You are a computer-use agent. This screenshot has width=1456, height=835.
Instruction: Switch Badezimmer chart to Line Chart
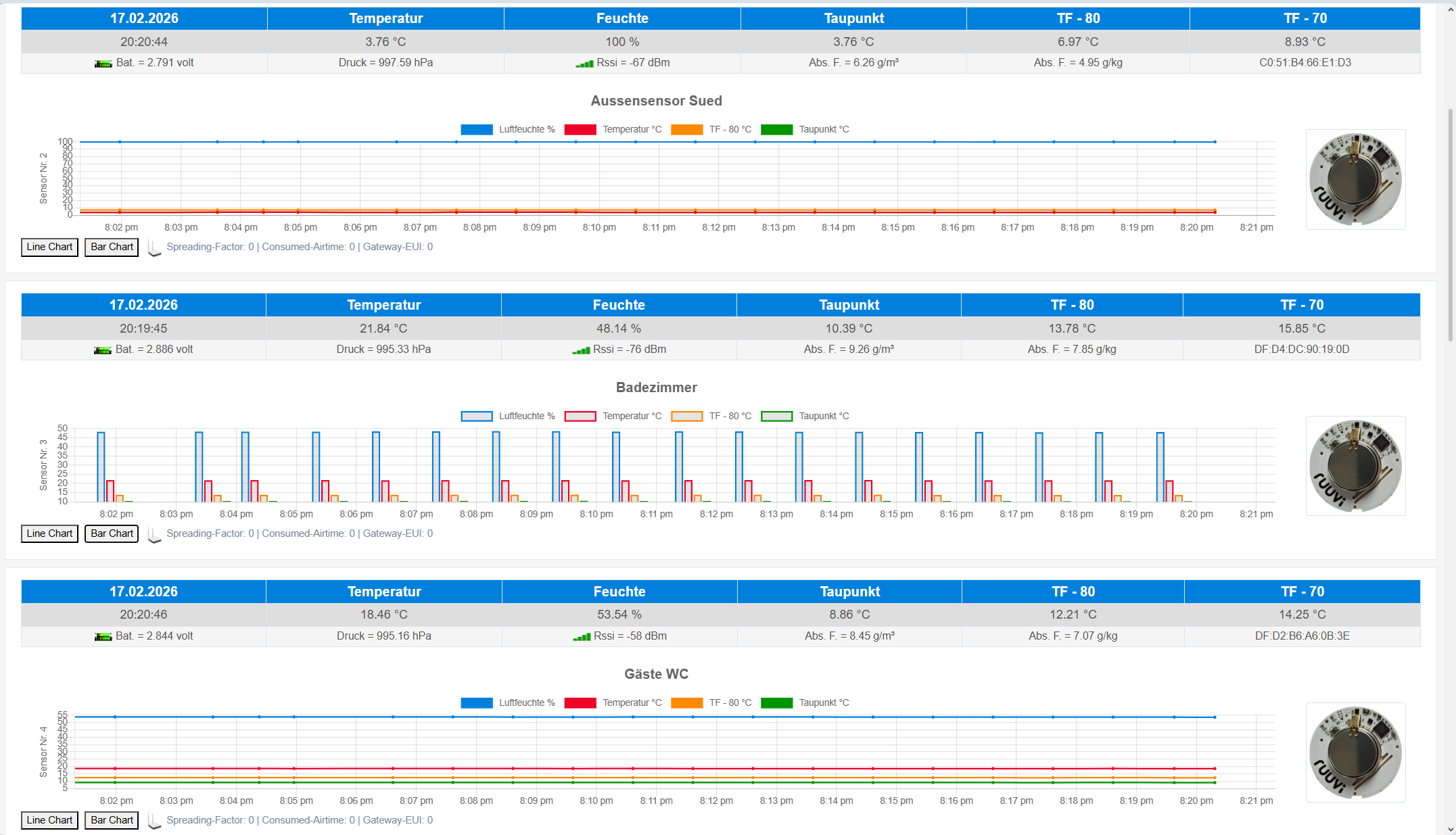[x=49, y=534]
